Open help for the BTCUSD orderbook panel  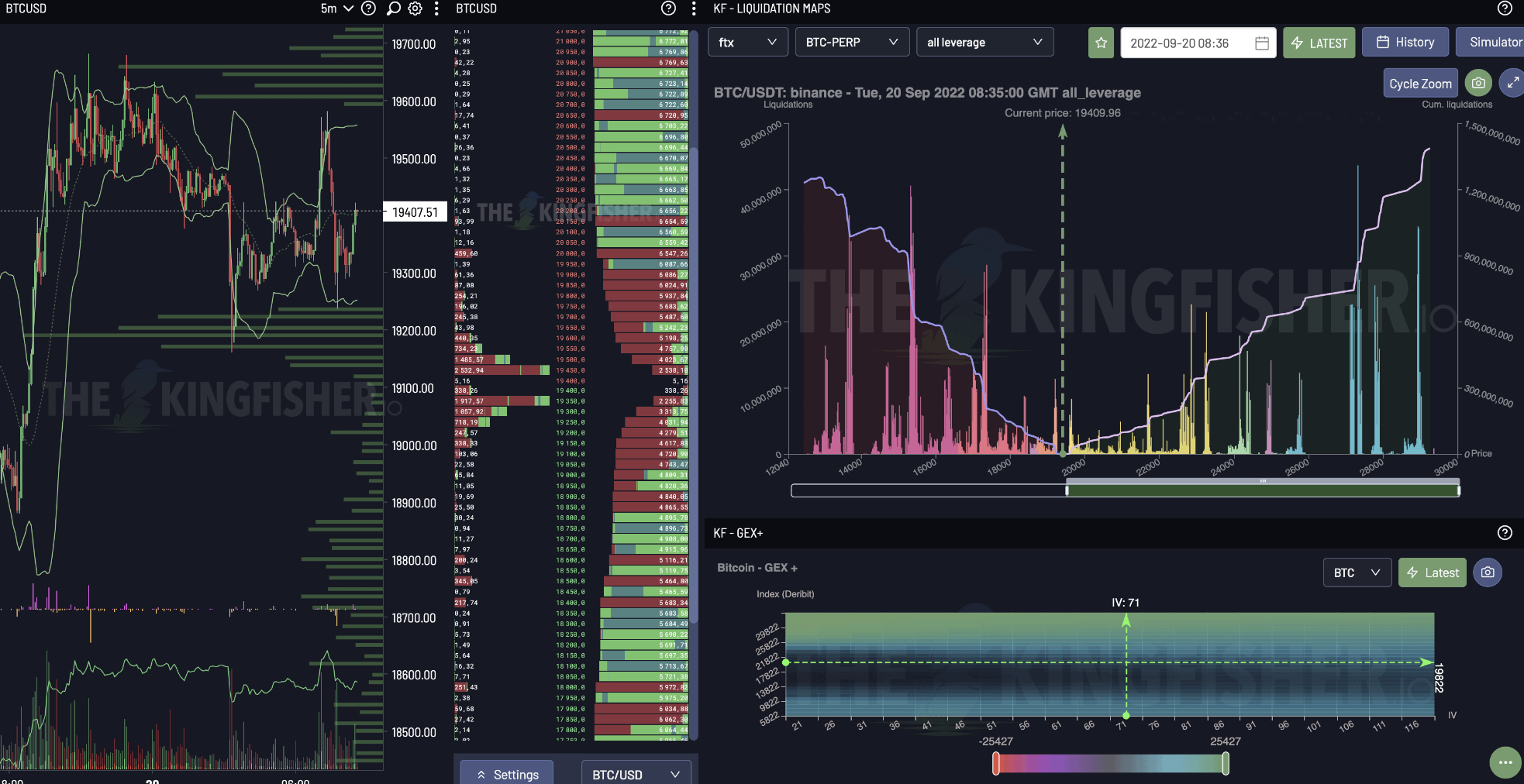point(668,9)
